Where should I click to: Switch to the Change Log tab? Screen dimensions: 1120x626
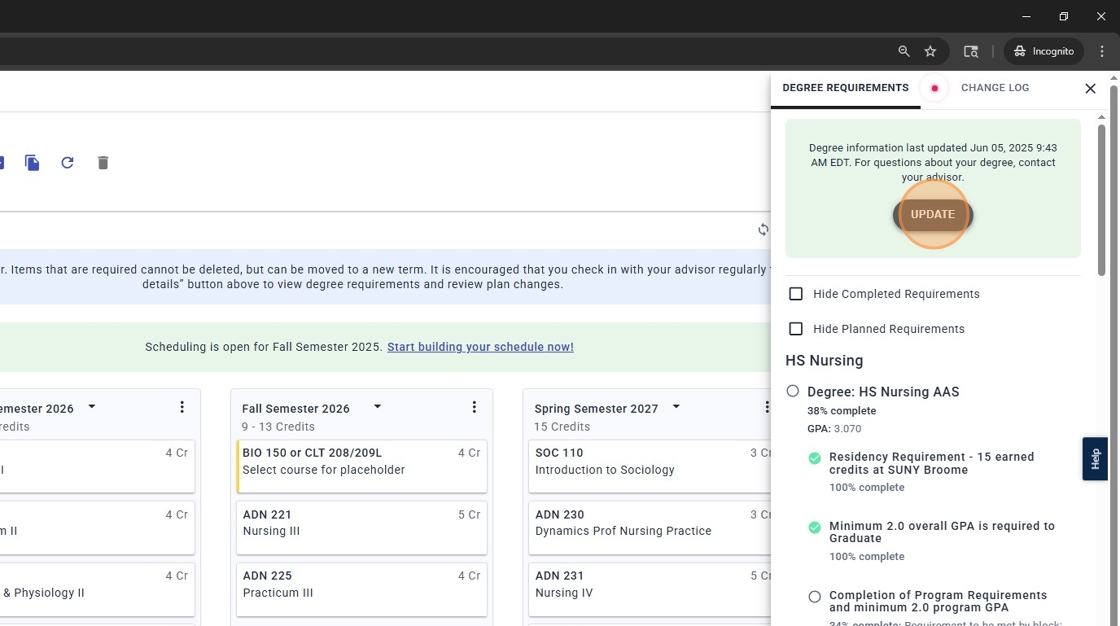pyautogui.click(x=995, y=88)
